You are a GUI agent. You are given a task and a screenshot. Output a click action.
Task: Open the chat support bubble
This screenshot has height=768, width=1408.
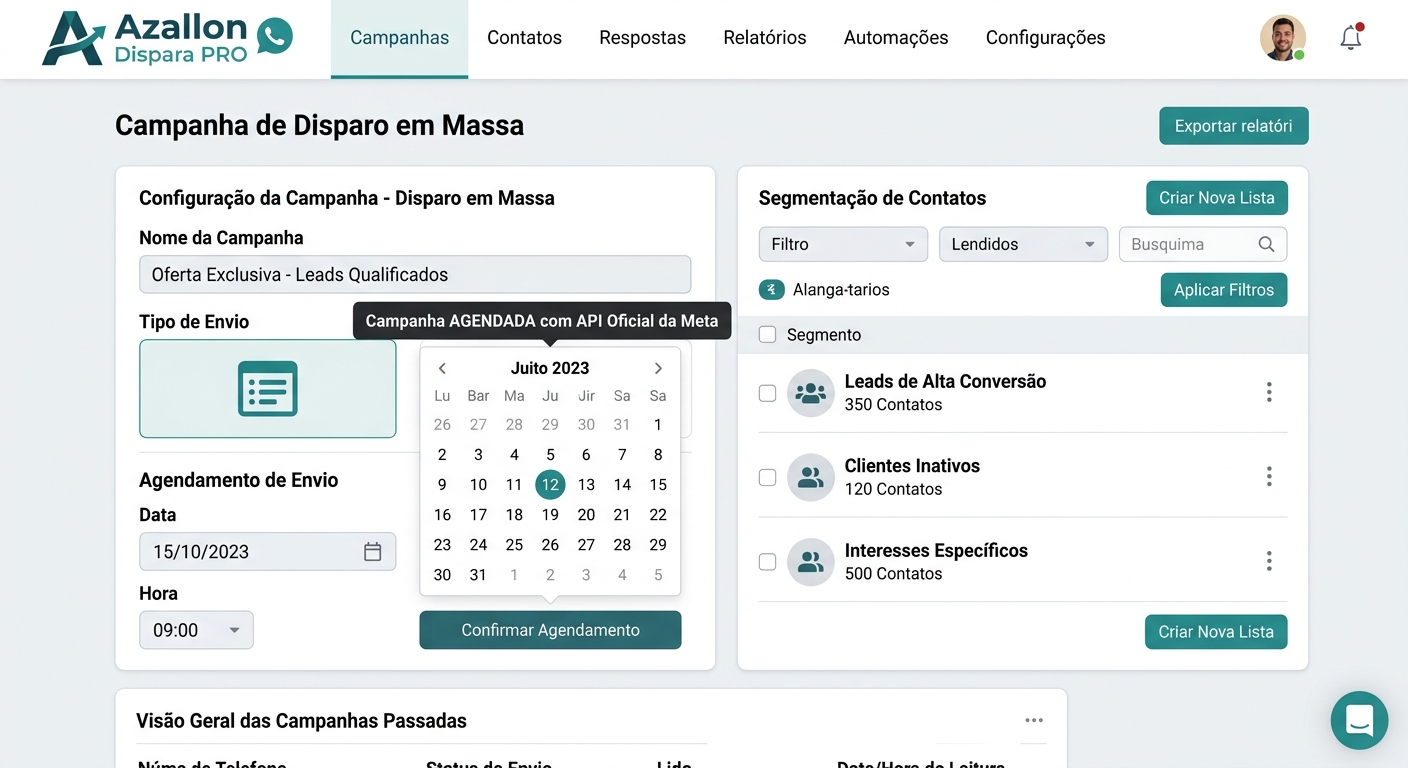tap(1359, 720)
